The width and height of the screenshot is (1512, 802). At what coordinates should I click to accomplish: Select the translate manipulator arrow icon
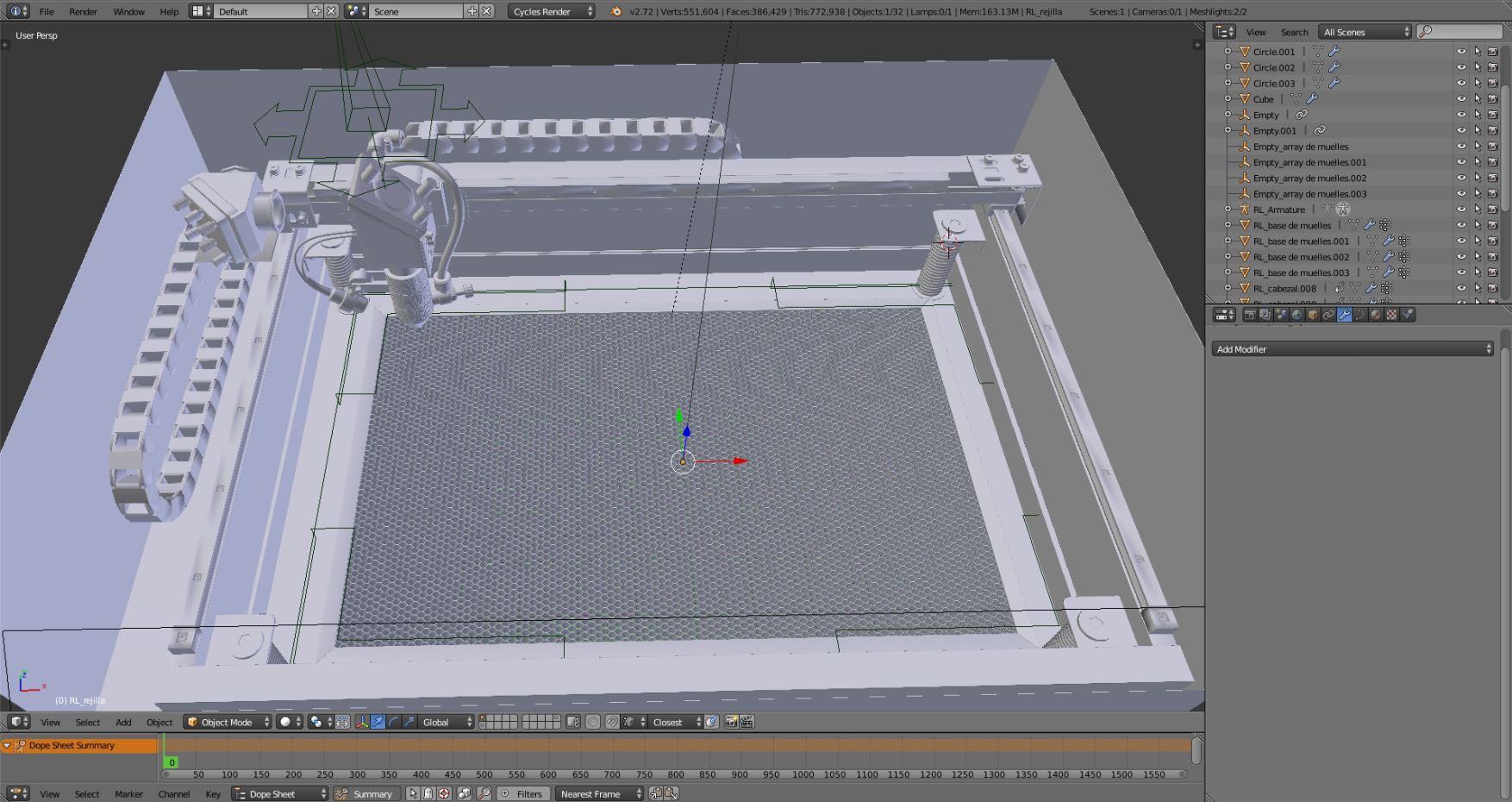[378, 722]
